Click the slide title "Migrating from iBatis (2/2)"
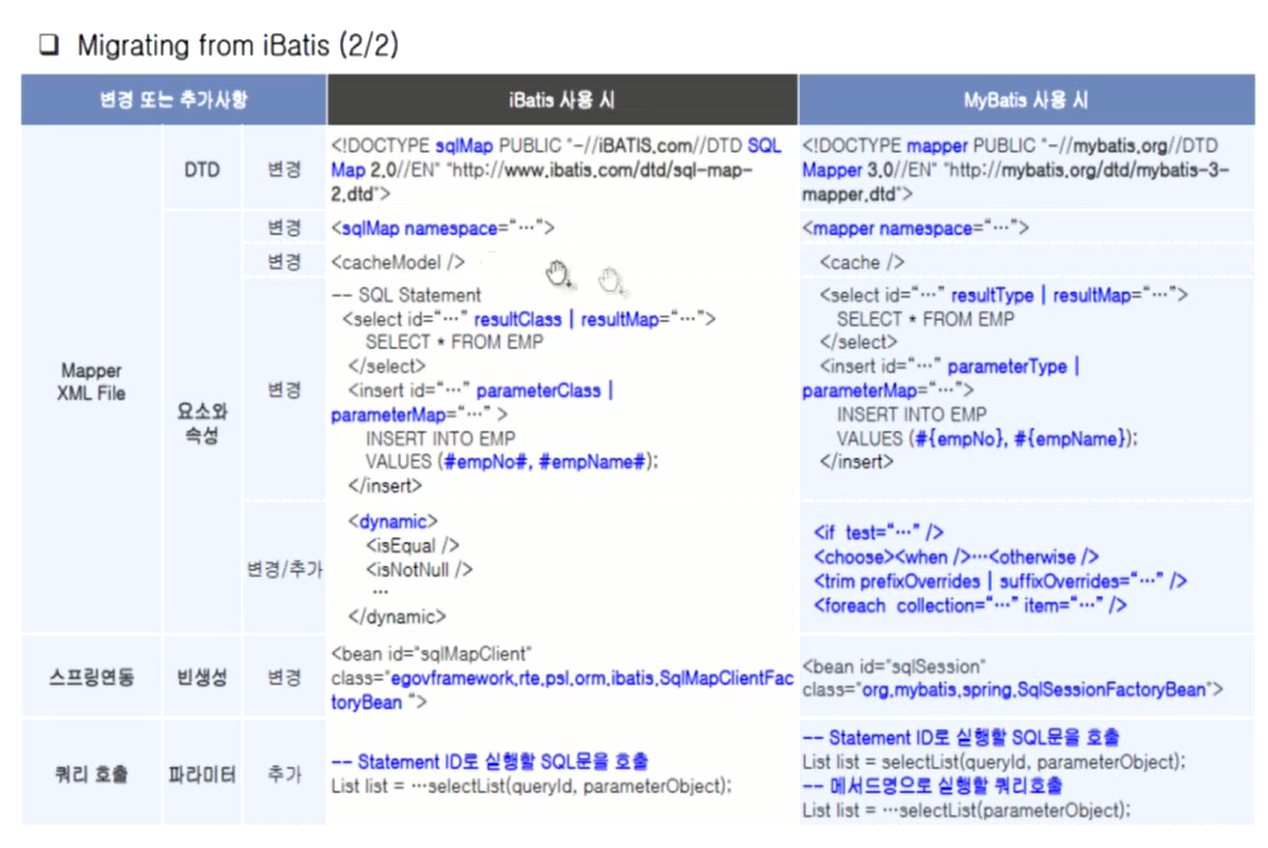Viewport: 1268px width, 848px height. pyautogui.click(x=238, y=45)
